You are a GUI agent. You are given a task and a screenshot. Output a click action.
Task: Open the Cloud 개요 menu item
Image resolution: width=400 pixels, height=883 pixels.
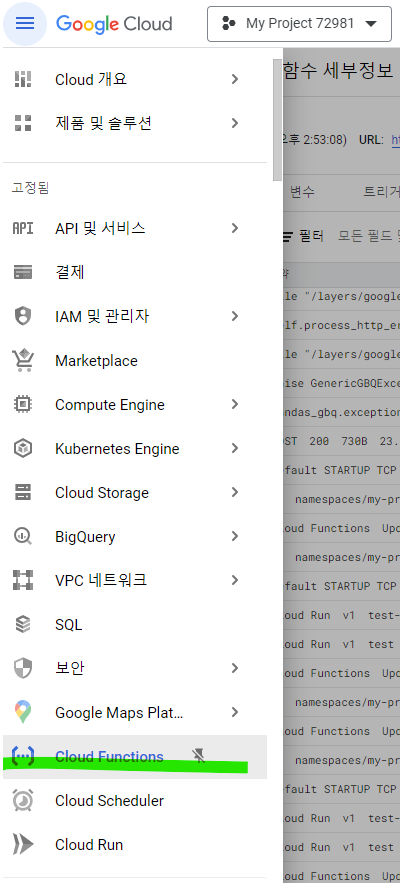(x=135, y=79)
